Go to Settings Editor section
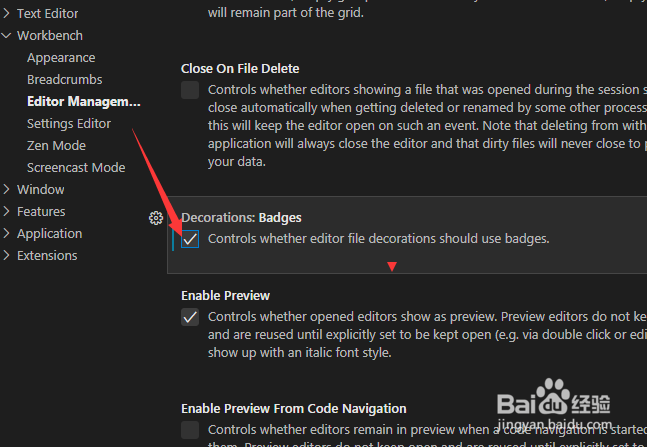This screenshot has width=647, height=447. tap(69, 123)
